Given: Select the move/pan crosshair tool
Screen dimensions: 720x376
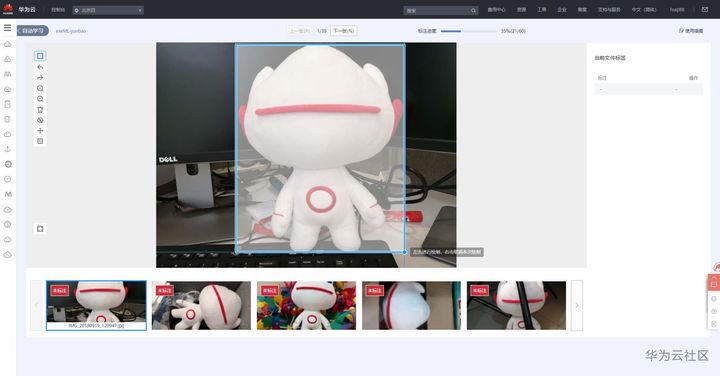Looking at the screenshot, I should tap(40, 130).
